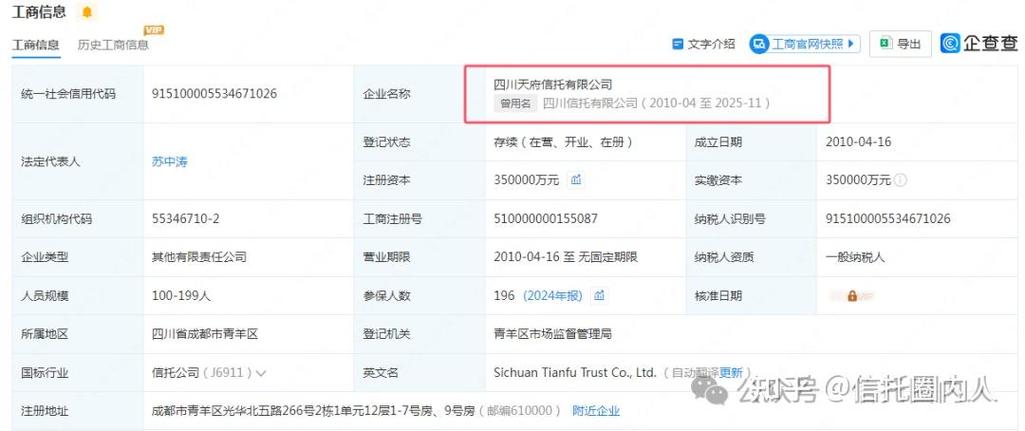Click the 工商官网快照 snapshot button
The width and height of the screenshot is (1025, 431).
pyautogui.click(x=803, y=44)
